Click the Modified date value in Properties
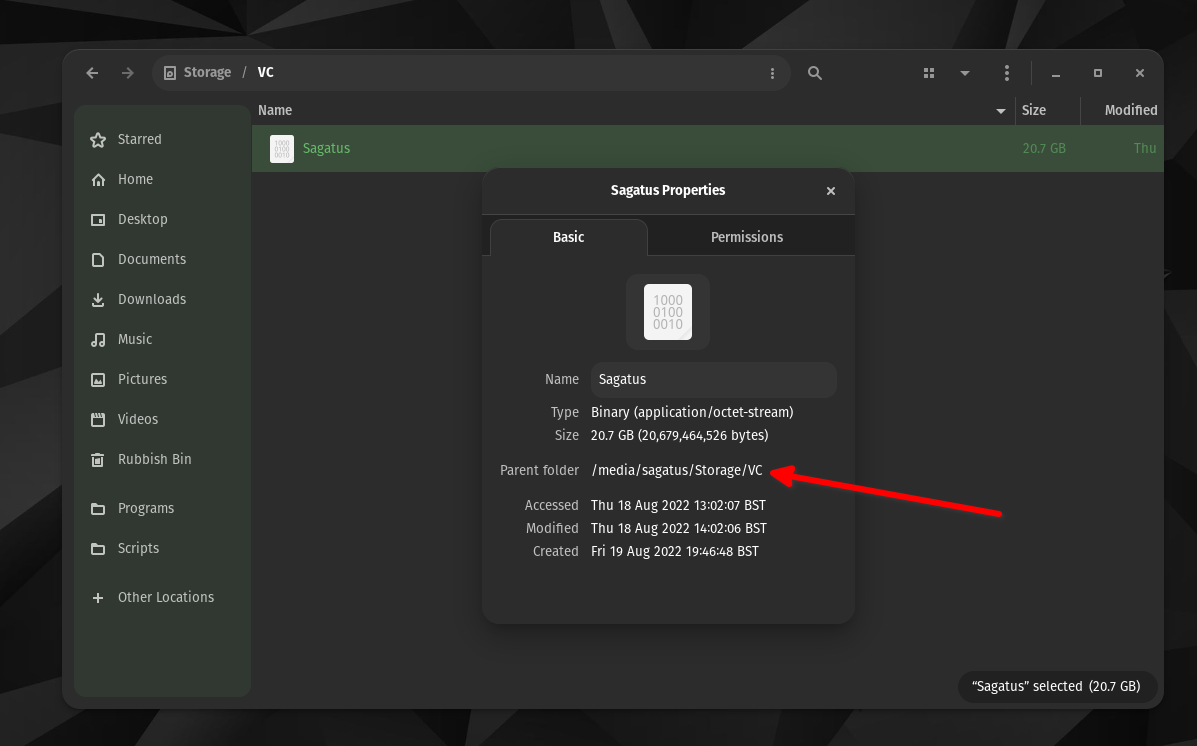Viewport: 1197px width, 746px height. 679,528
